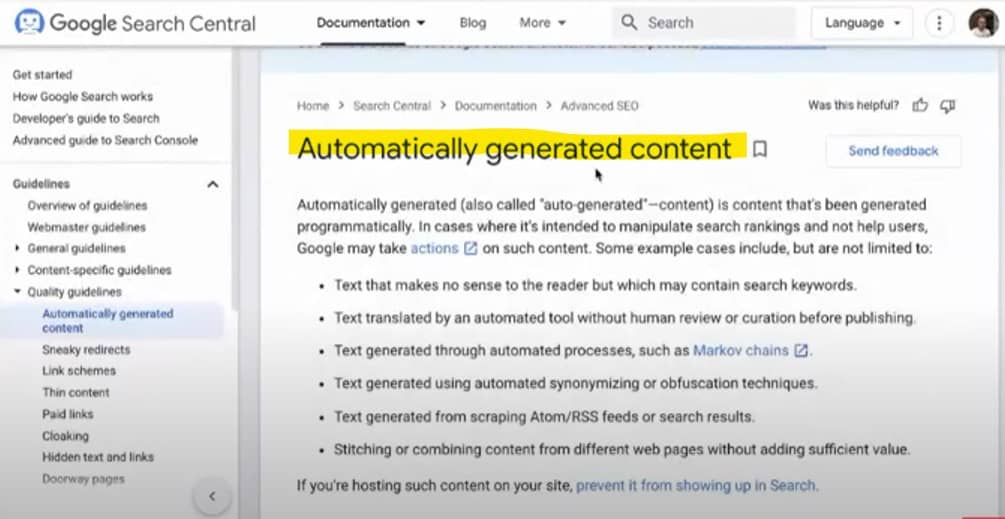The image size is (1005, 519).
Task: Follow the Markov chains hyperlink
Action: [741, 350]
